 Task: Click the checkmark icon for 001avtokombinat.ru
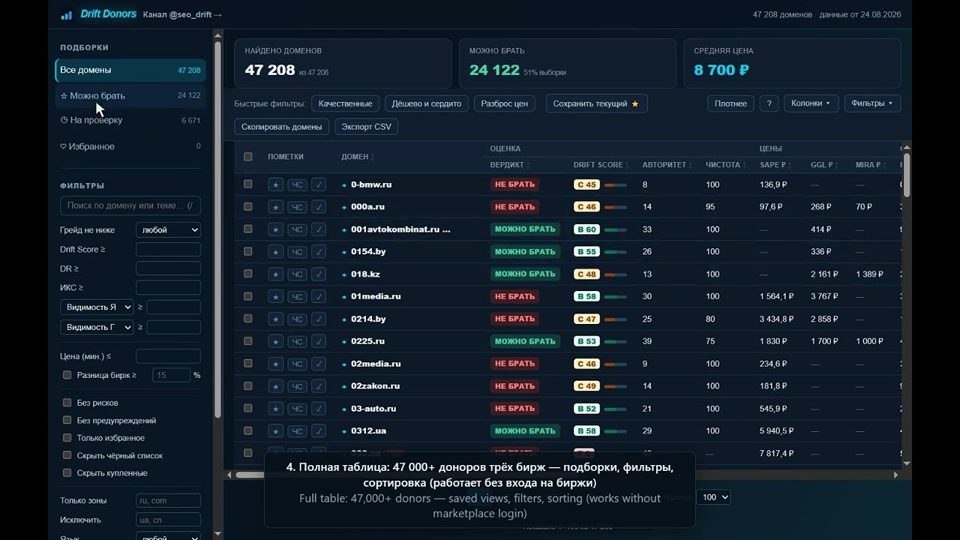(318, 229)
